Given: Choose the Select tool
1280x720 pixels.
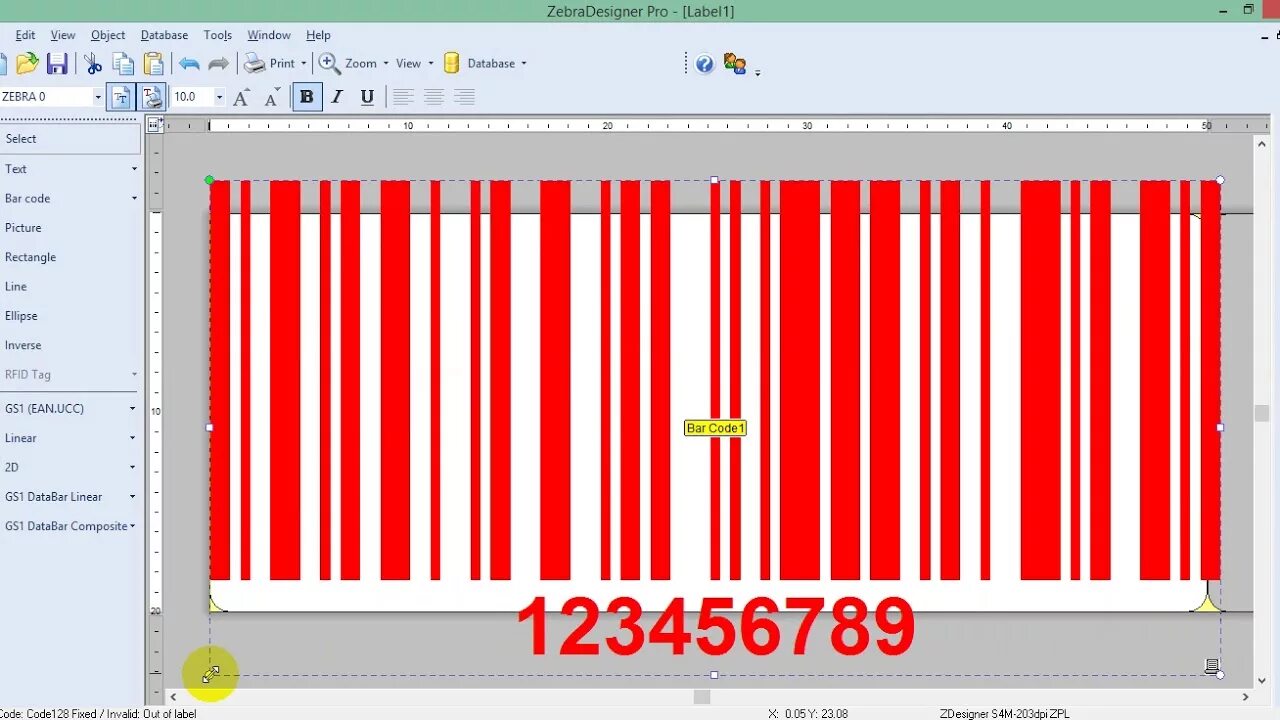Looking at the screenshot, I should point(70,139).
